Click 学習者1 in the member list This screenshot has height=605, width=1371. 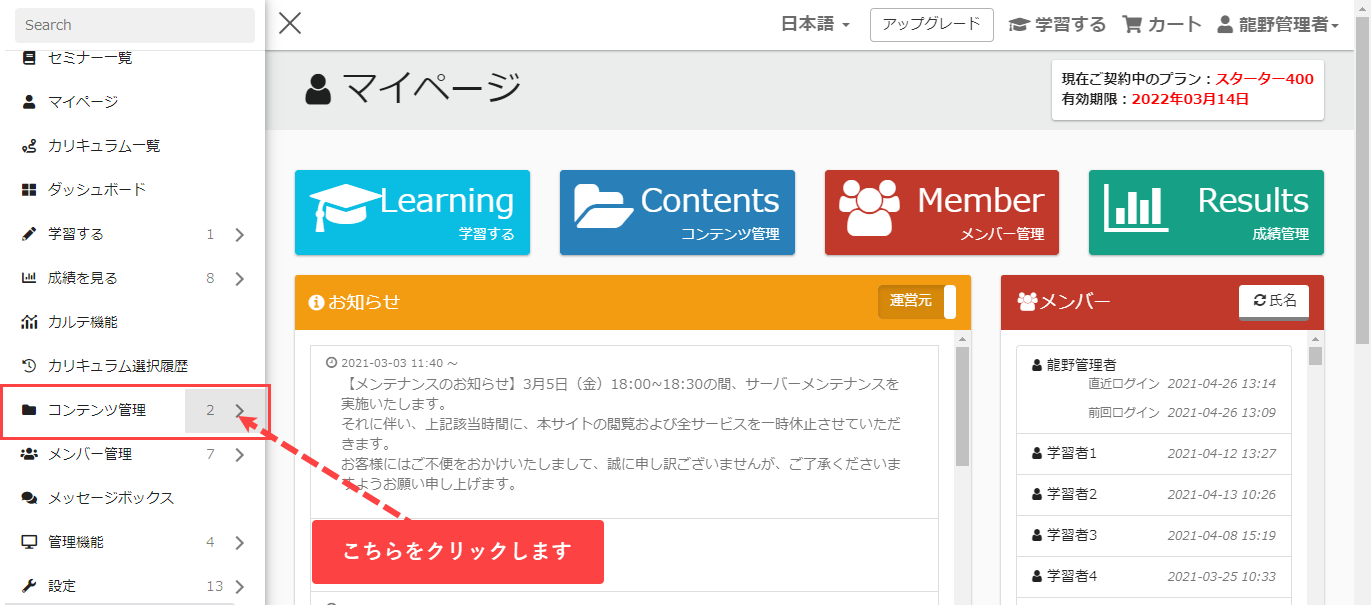pyautogui.click(x=1072, y=453)
